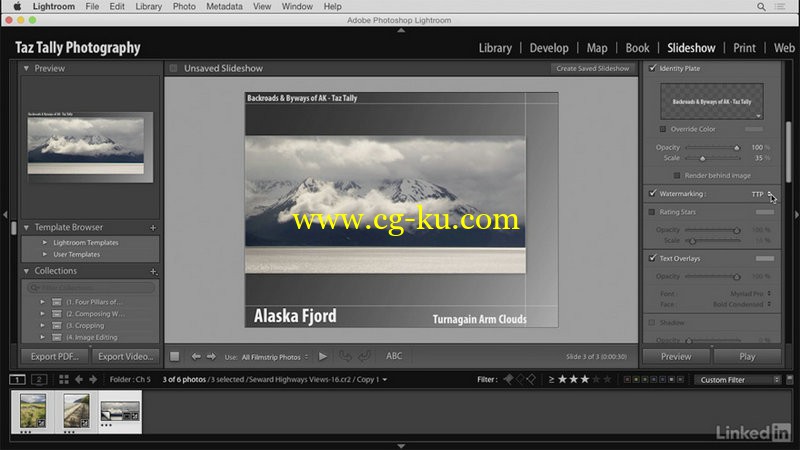The image size is (800, 450).
Task: Enable Shadow checkbox
Action: [x=652, y=322]
